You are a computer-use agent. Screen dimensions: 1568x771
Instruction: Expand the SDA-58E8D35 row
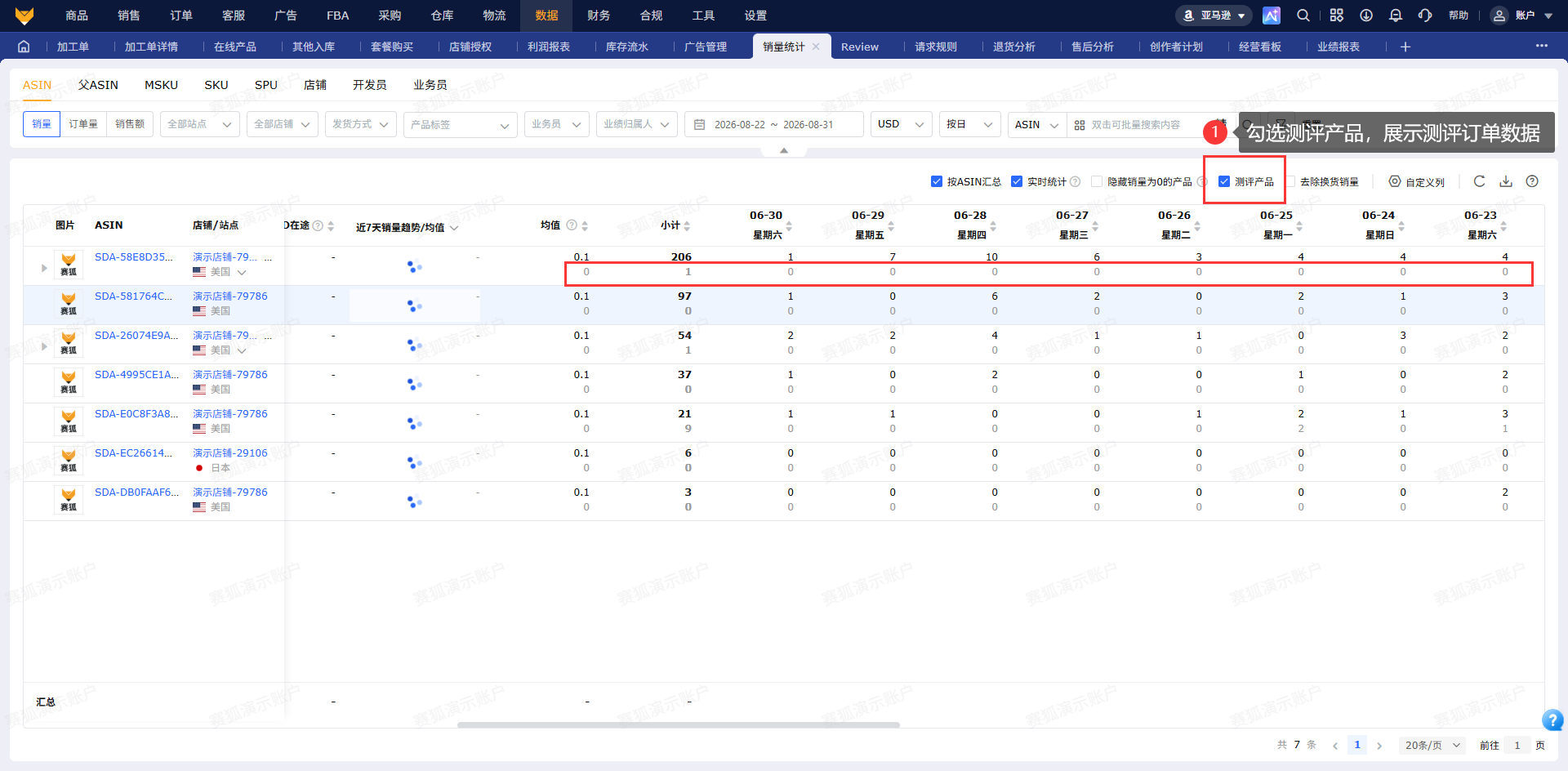[x=44, y=267]
